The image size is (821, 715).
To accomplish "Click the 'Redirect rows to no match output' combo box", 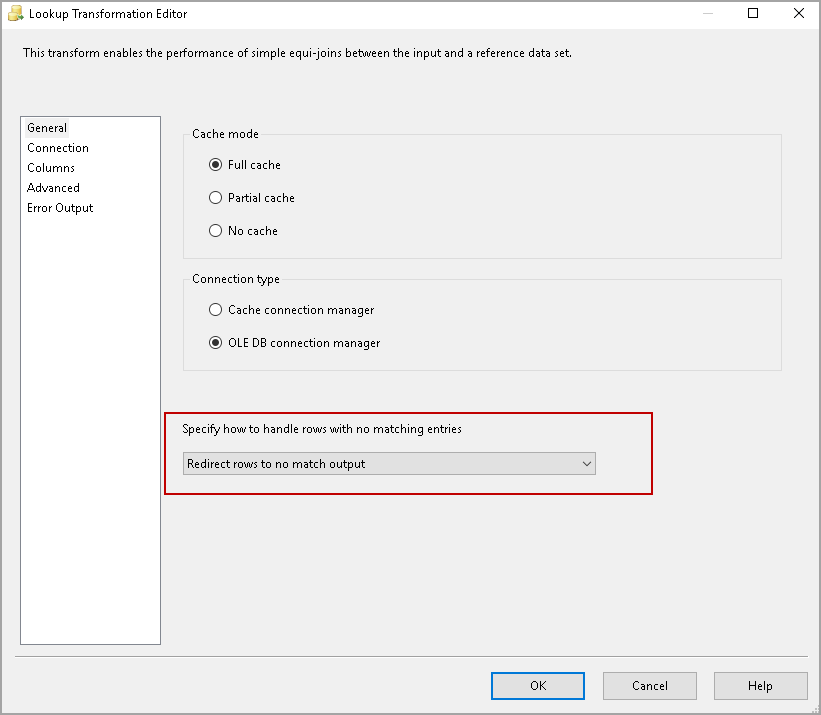I will tap(380, 464).
